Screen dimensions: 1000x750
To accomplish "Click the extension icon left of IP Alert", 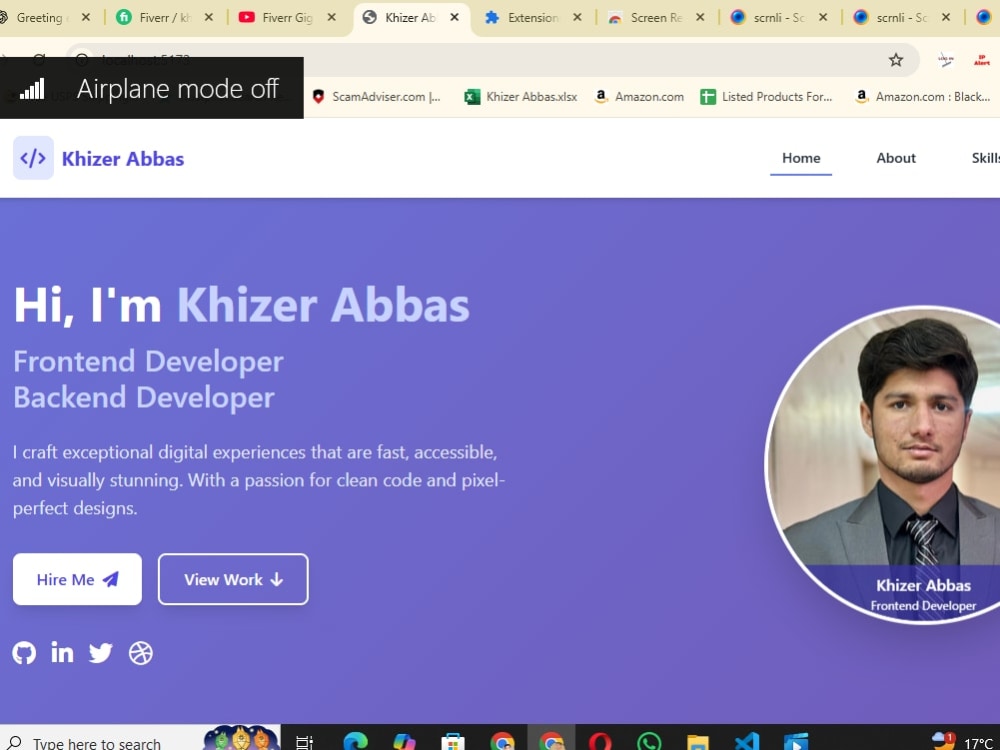I will pyautogui.click(x=945, y=60).
